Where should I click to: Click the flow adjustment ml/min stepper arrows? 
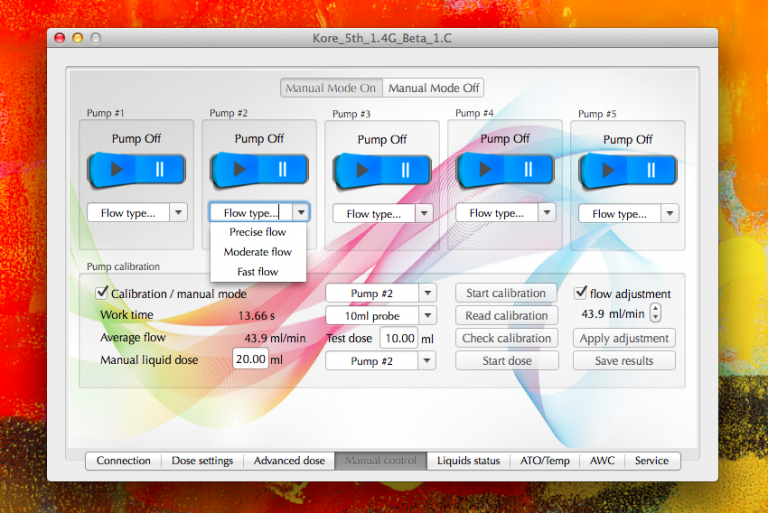point(655,314)
